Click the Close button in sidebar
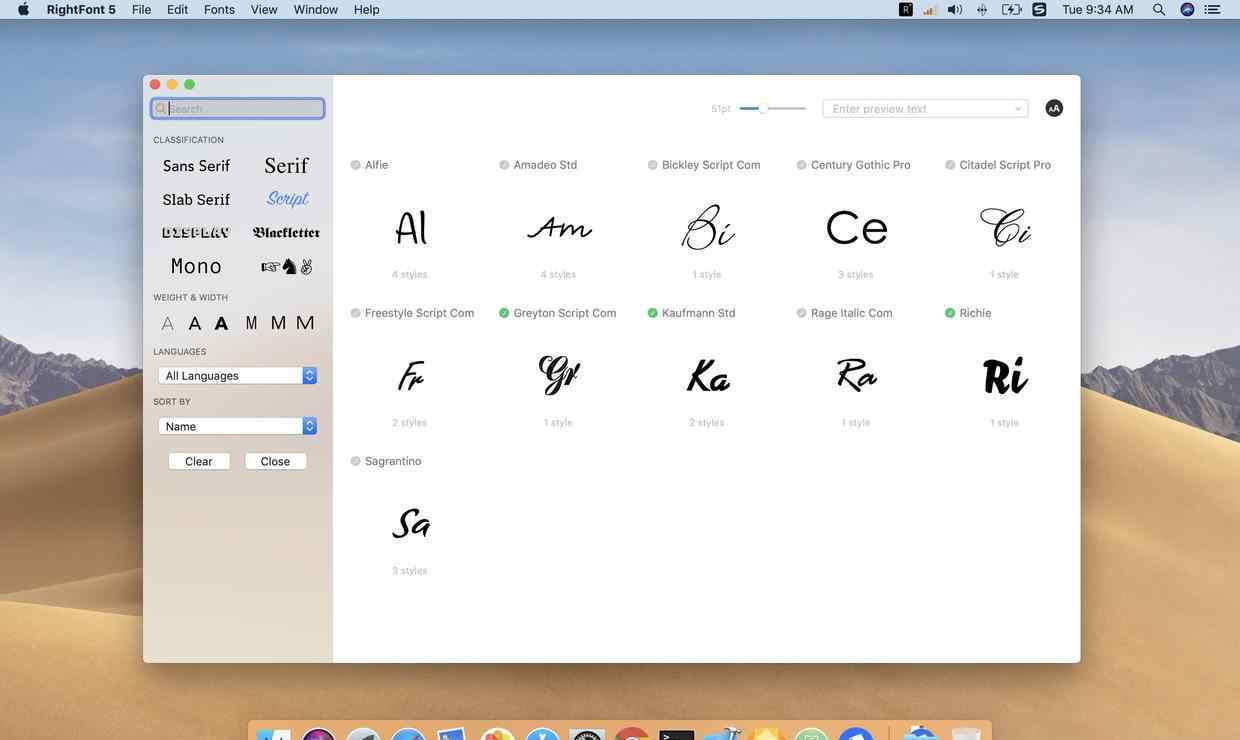This screenshot has width=1240, height=740. 275,461
